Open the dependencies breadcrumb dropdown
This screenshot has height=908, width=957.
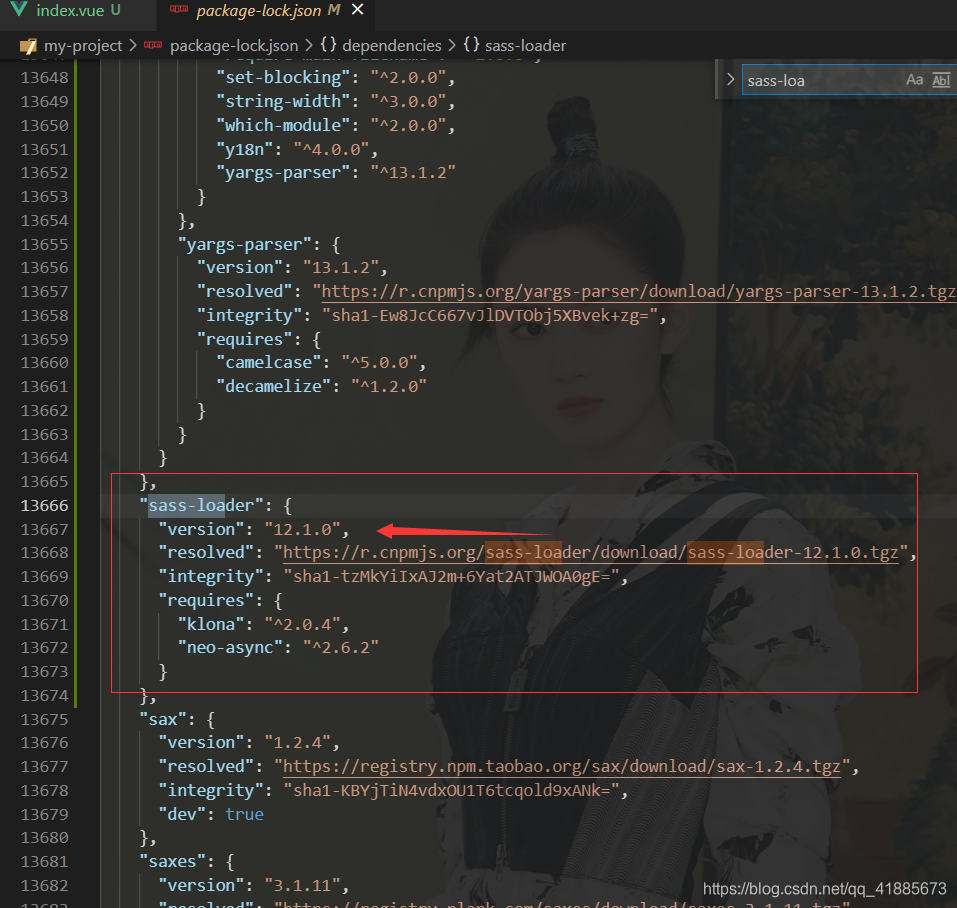(x=392, y=45)
